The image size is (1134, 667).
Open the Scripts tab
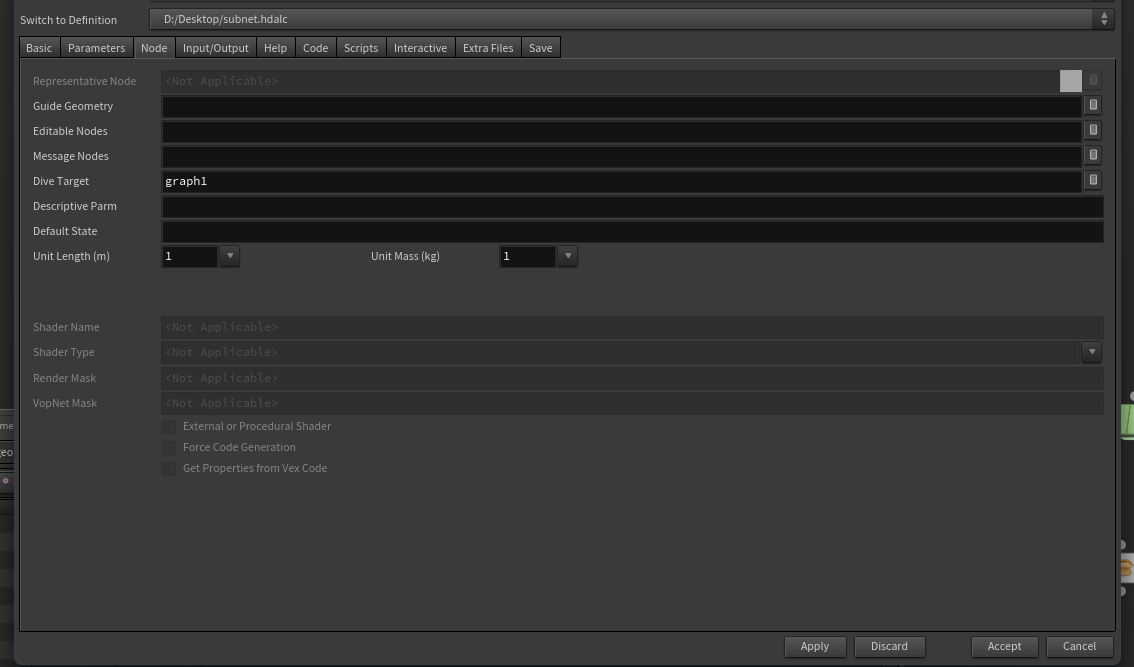pyautogui.click(x=361, y=48)
